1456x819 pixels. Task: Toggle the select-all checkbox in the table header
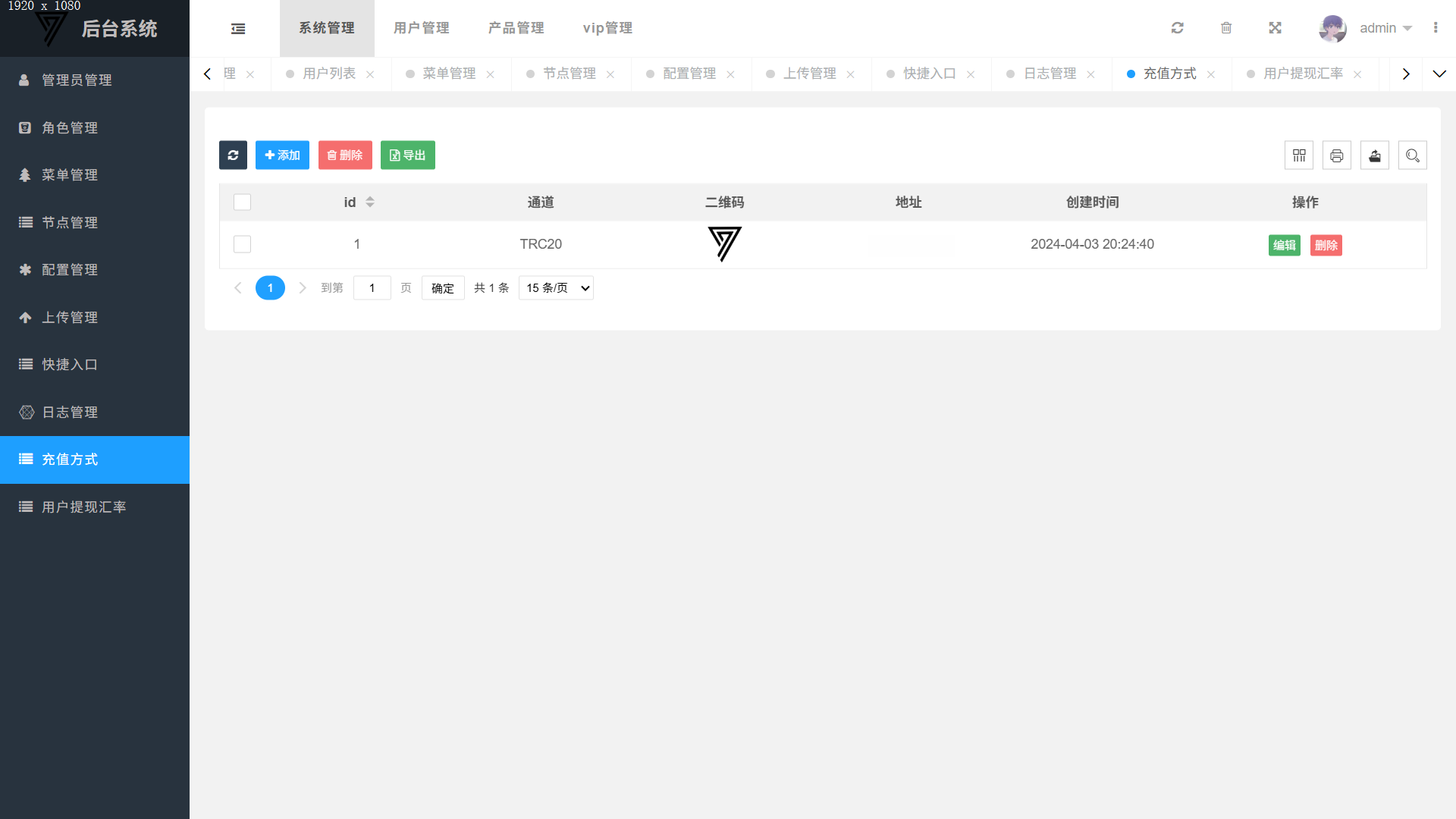click(x=242, y=202)
